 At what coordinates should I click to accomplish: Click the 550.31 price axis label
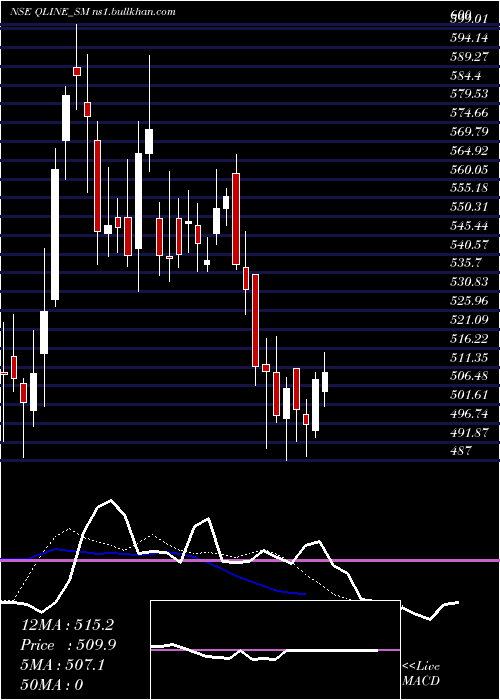pyautogui.click(x=469, y=207)
